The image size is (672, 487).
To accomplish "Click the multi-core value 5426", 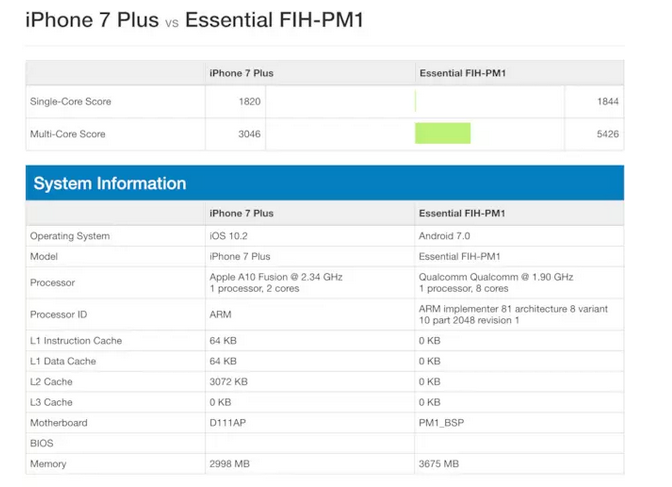I will coord(608,134).
